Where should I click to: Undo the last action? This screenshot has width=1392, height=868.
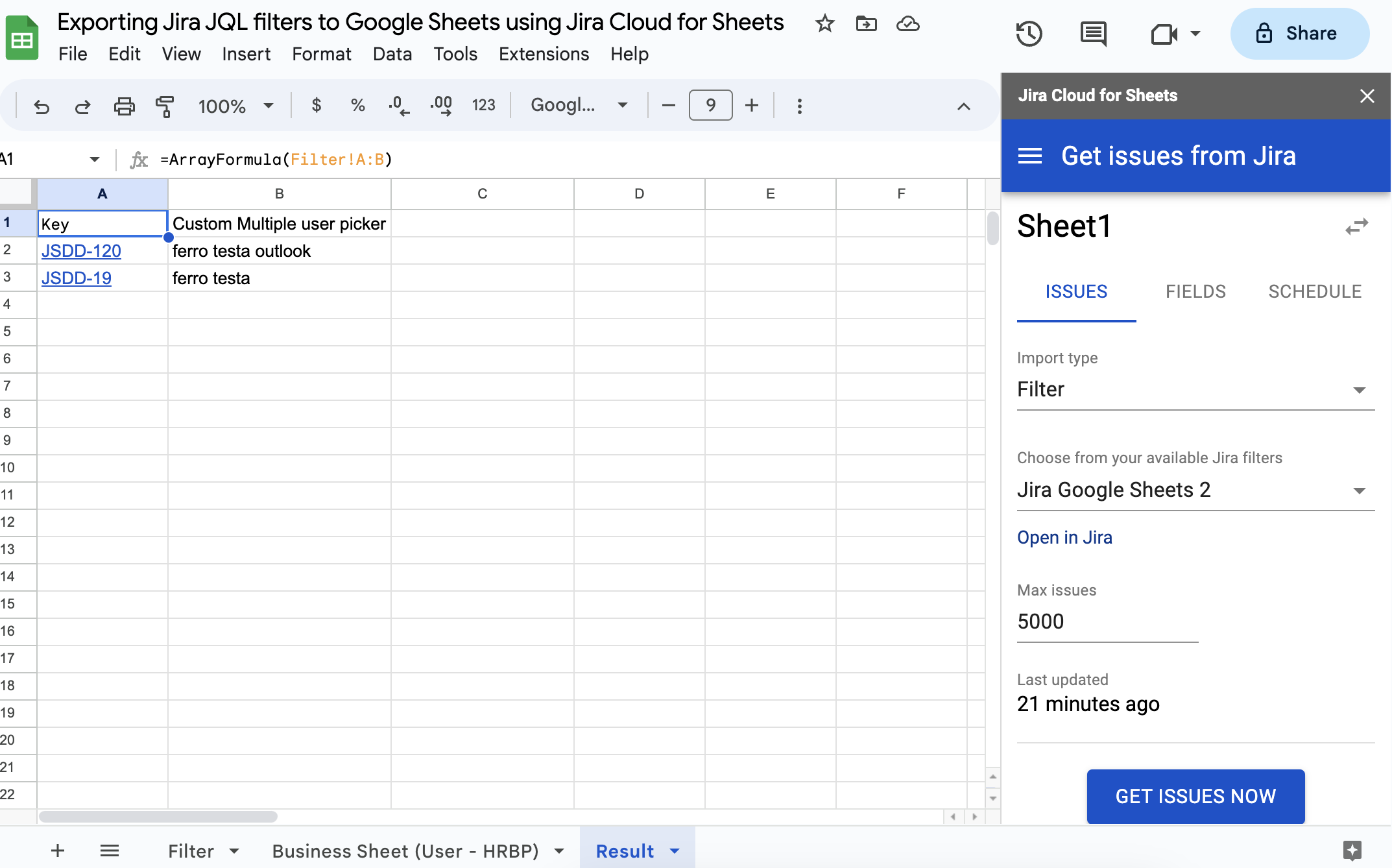click(x=42, y=106)
